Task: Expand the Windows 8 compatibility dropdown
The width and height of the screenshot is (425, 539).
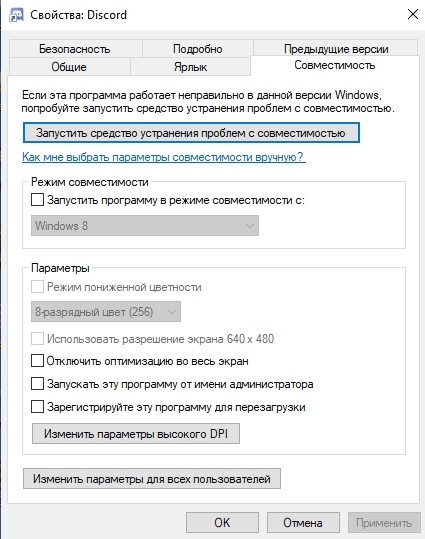Action: pos(145,226)
